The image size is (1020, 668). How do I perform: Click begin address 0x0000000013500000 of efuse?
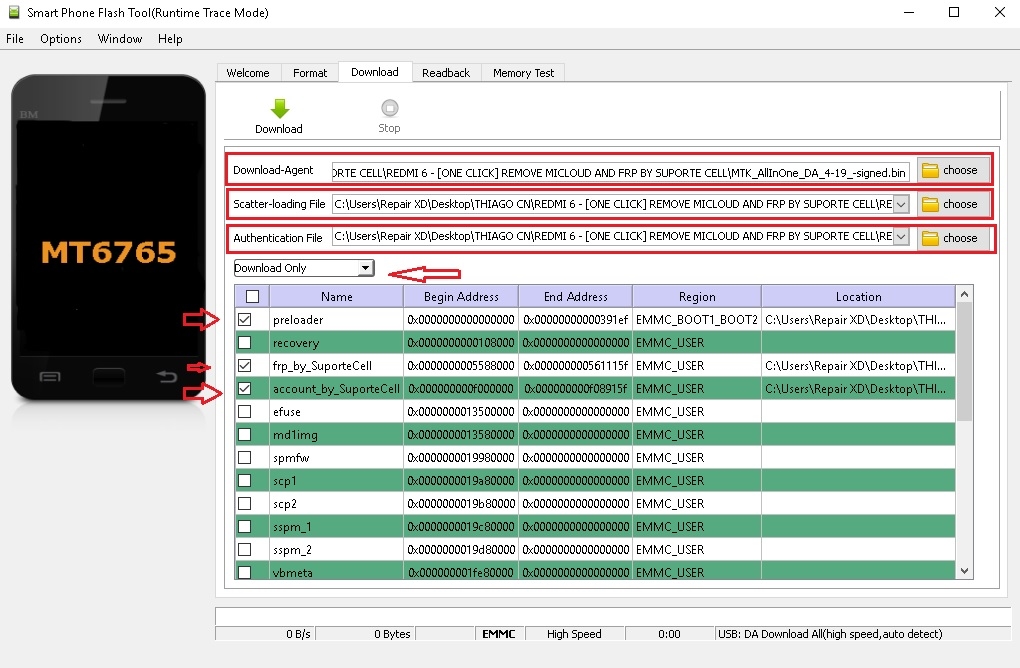461,412
